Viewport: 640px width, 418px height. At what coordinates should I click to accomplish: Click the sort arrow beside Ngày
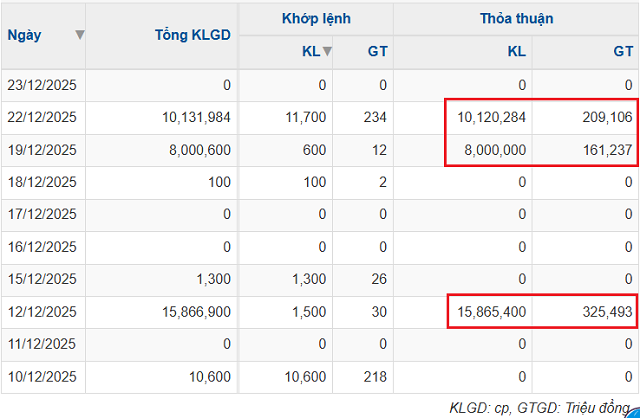80,35
